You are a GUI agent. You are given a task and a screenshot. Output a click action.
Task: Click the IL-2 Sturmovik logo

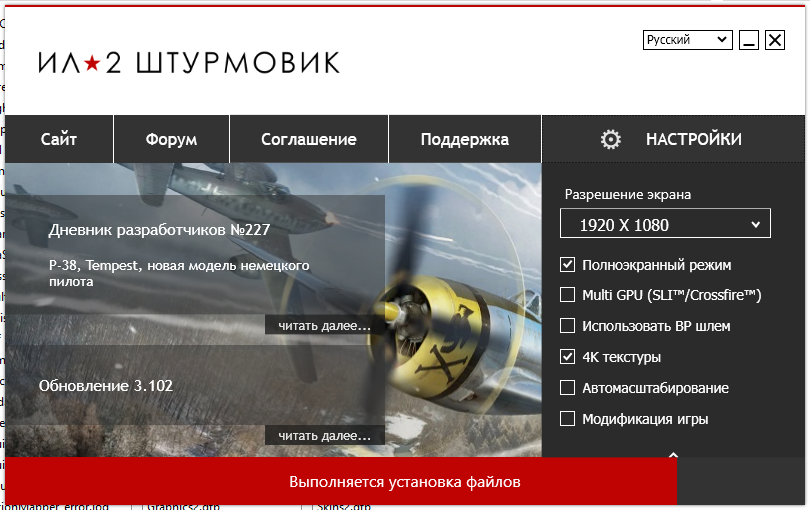click(189, 63)
